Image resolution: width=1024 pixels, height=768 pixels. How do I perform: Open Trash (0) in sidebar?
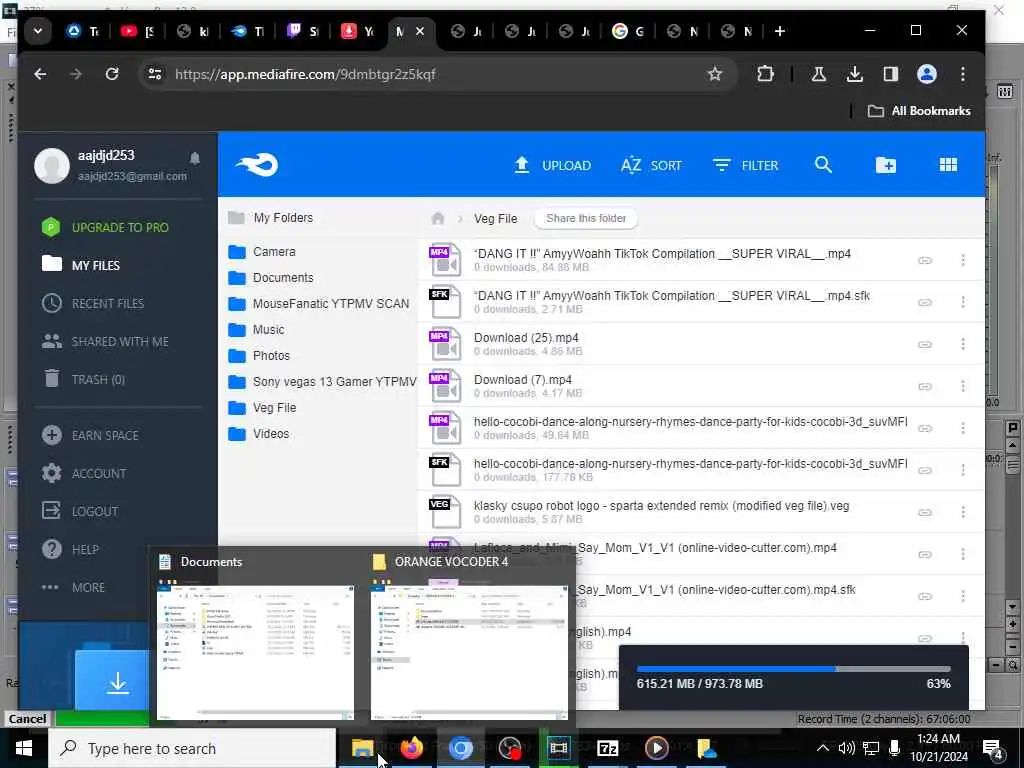[84, 379]
